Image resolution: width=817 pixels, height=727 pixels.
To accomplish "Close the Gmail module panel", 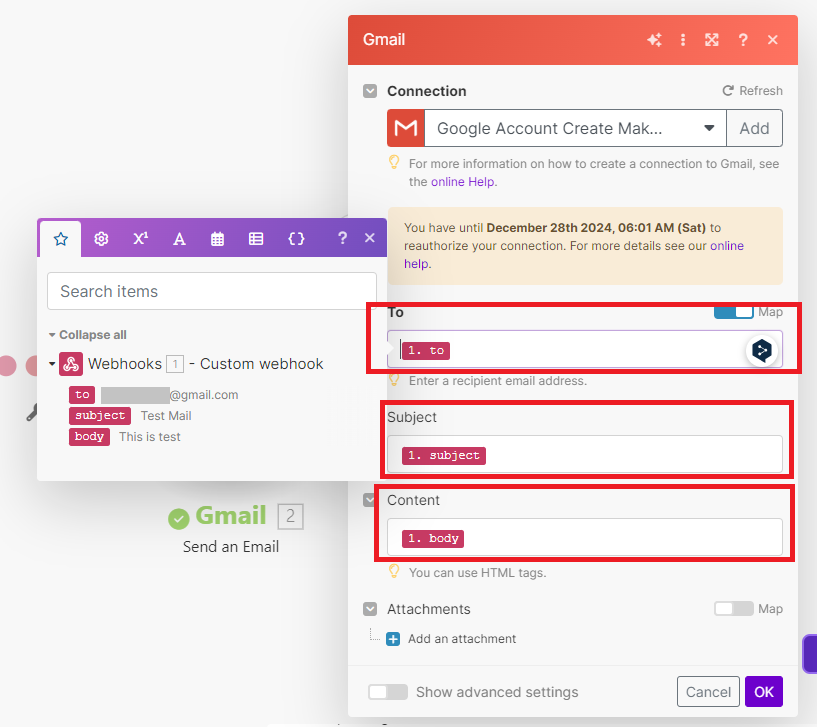I will click(x=773, y=40).
